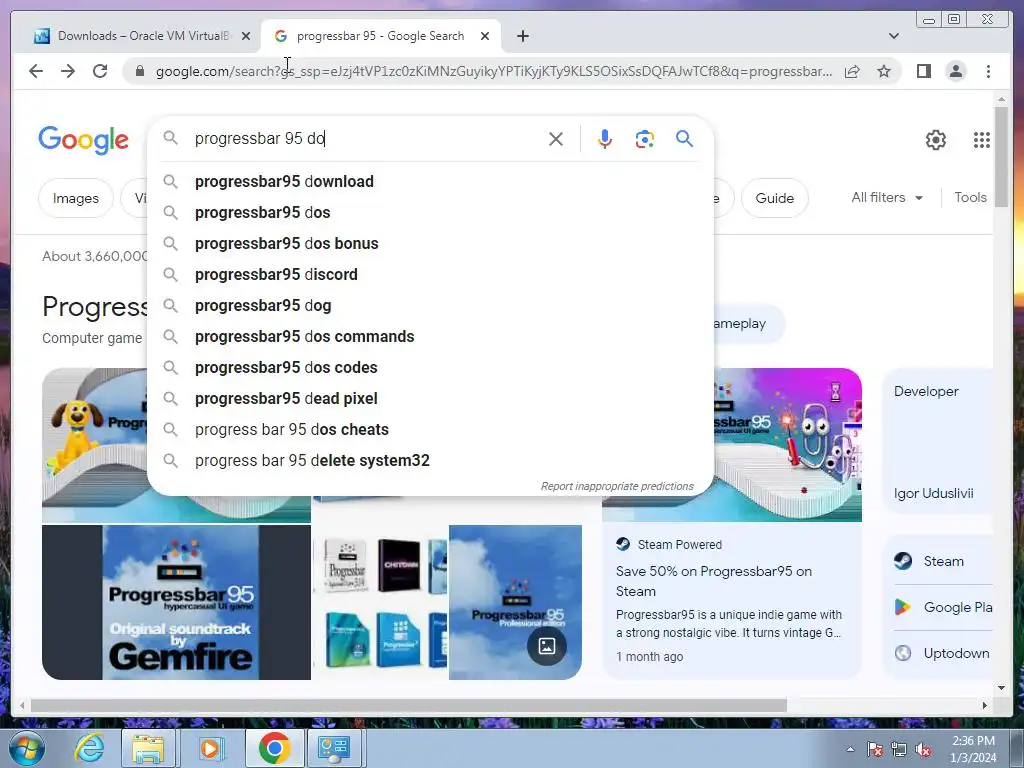Choose suggestion progress bar 95 dos cheats
This screenshot has height=768, width=1024.
pyautogui.click(x=430, y=430)
